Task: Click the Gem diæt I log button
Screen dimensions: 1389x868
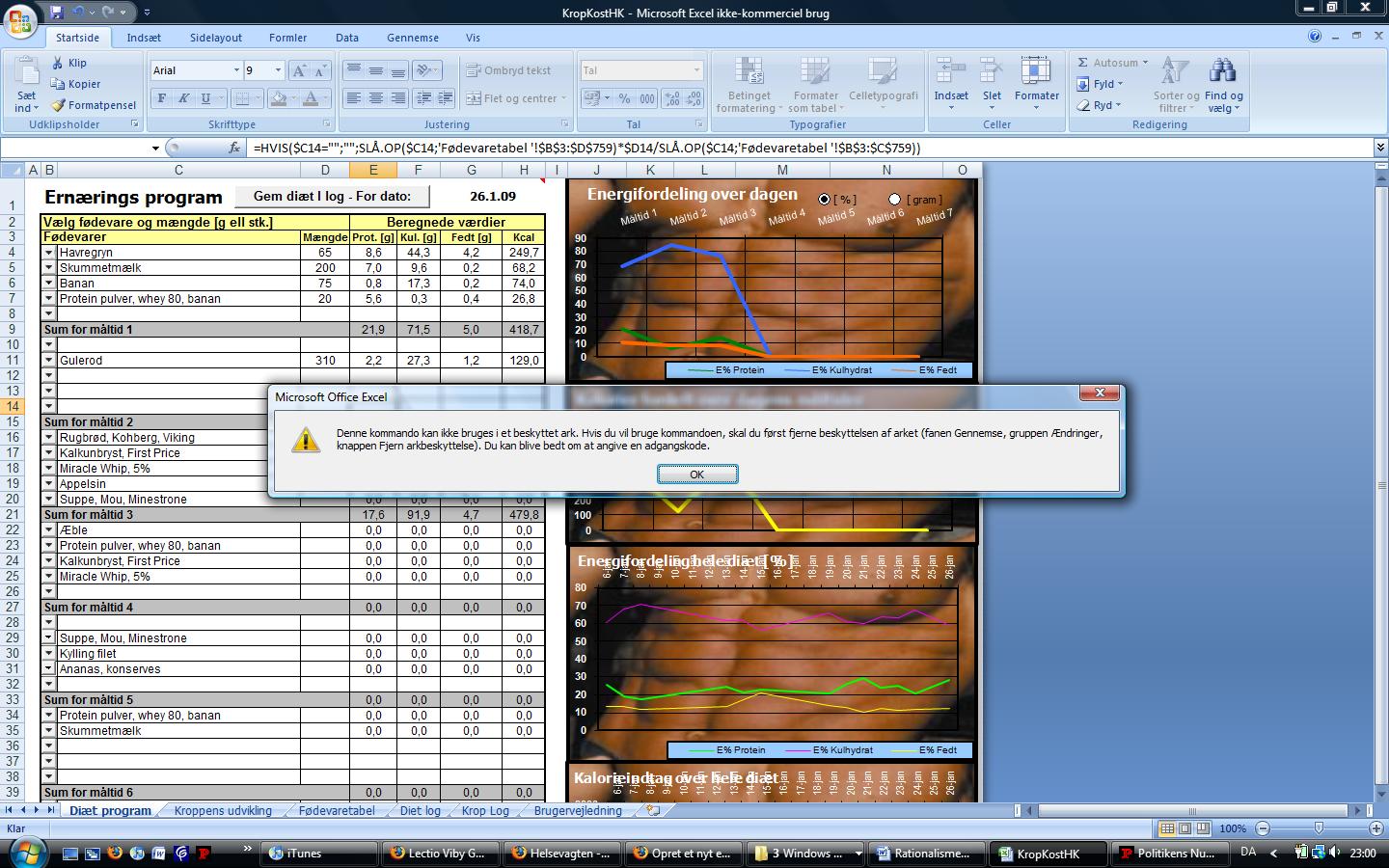Action: 332,196
